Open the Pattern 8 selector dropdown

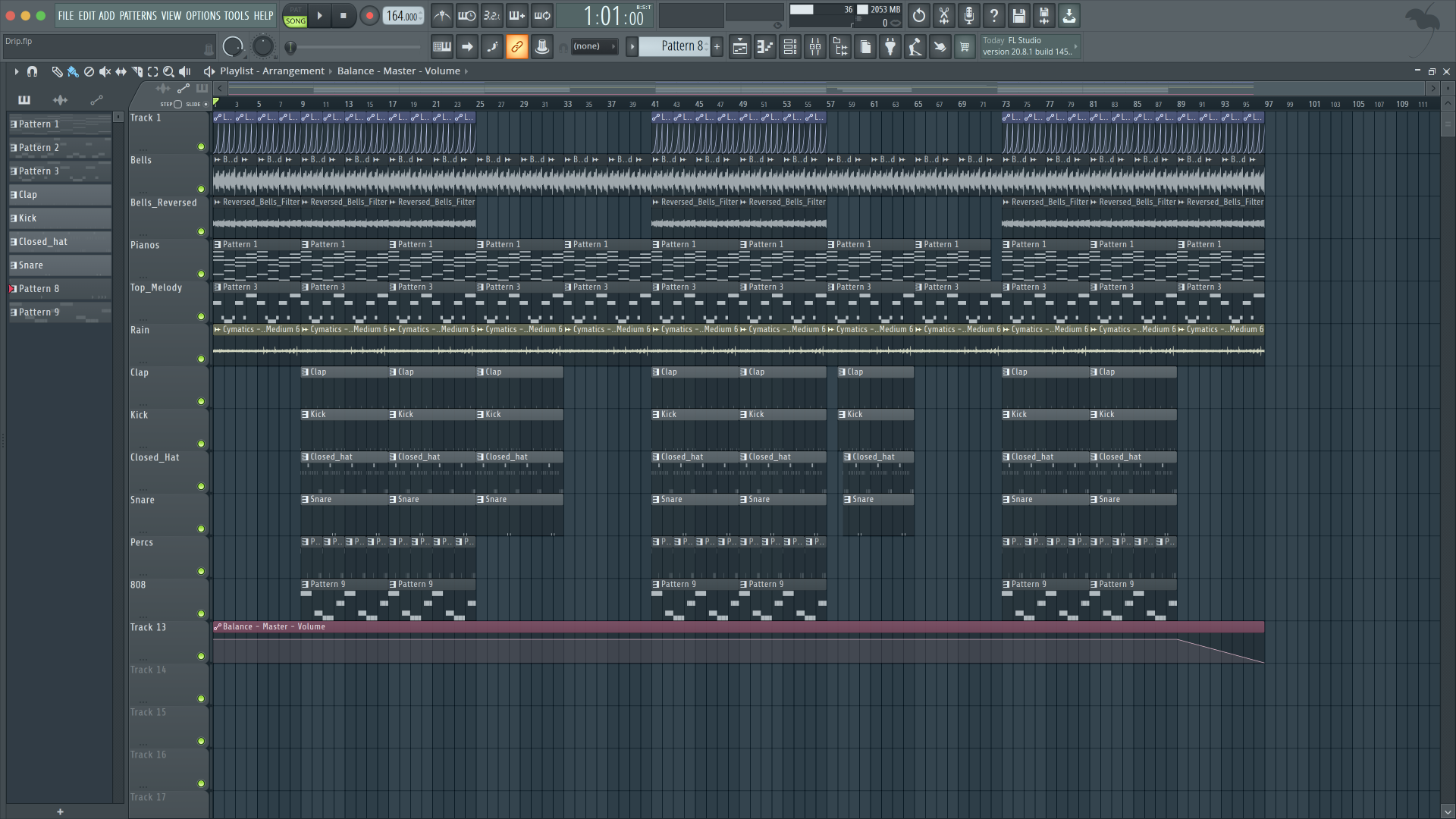tap(674, 46)
